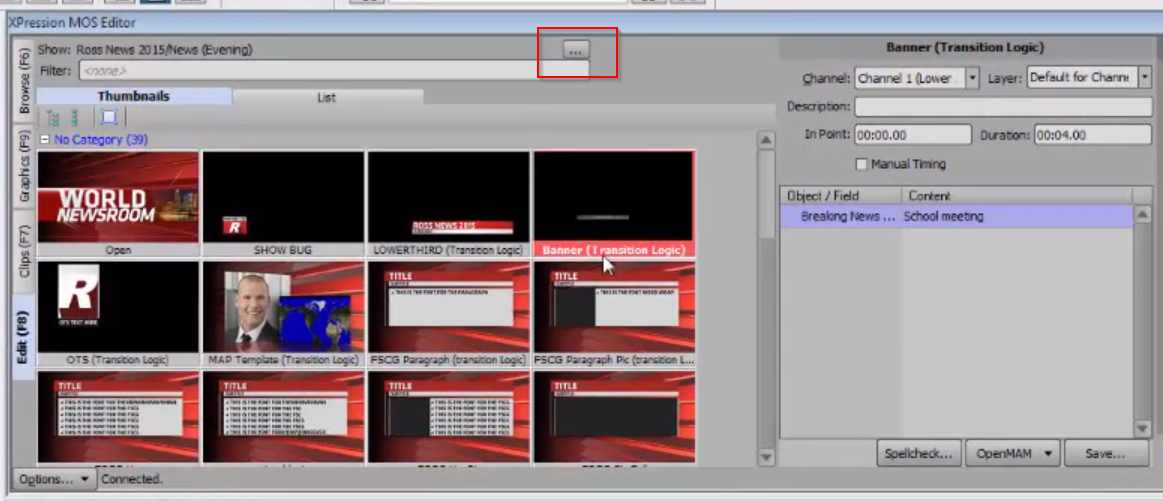Click the Save... button
Screen dimensions: 1163x501
1105,453
